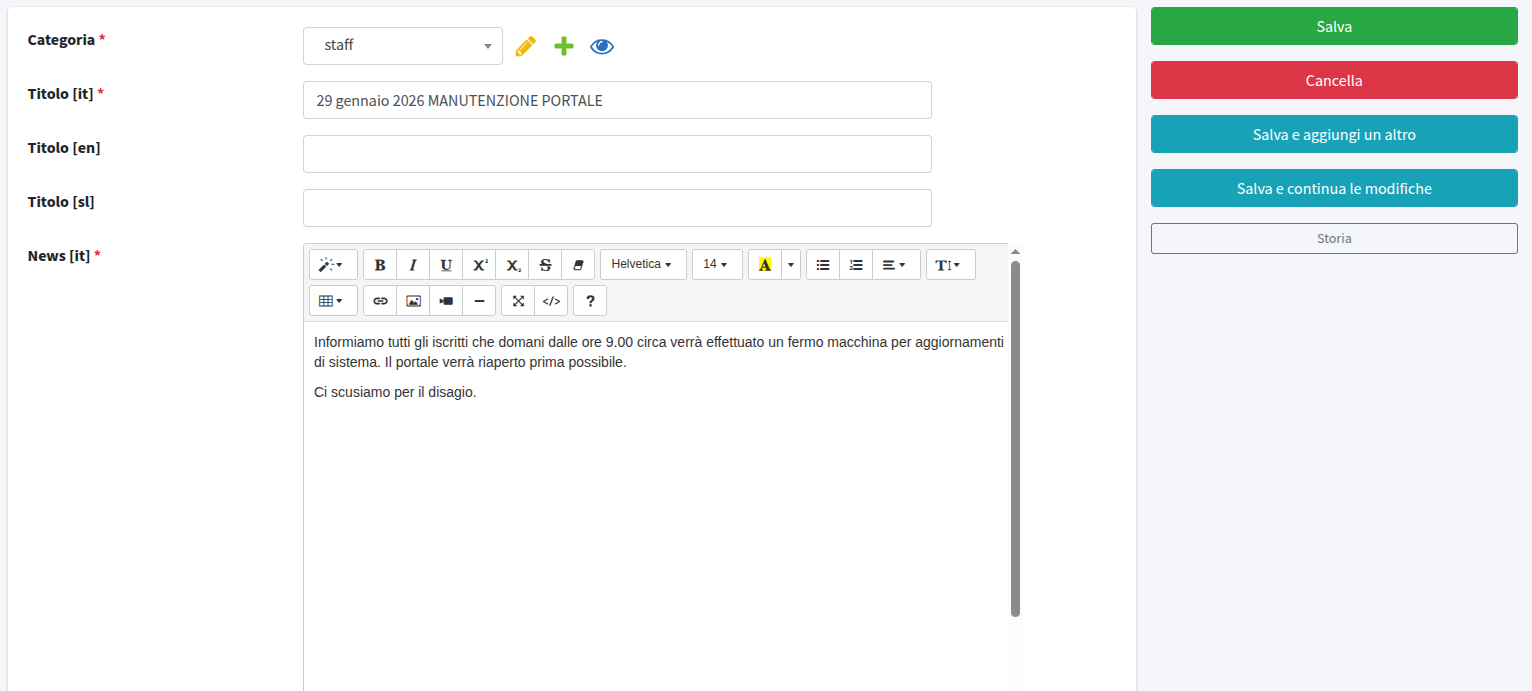Open the Helvetica font family dropdown
The image size is (1532, 691).
tap(642, 265)
